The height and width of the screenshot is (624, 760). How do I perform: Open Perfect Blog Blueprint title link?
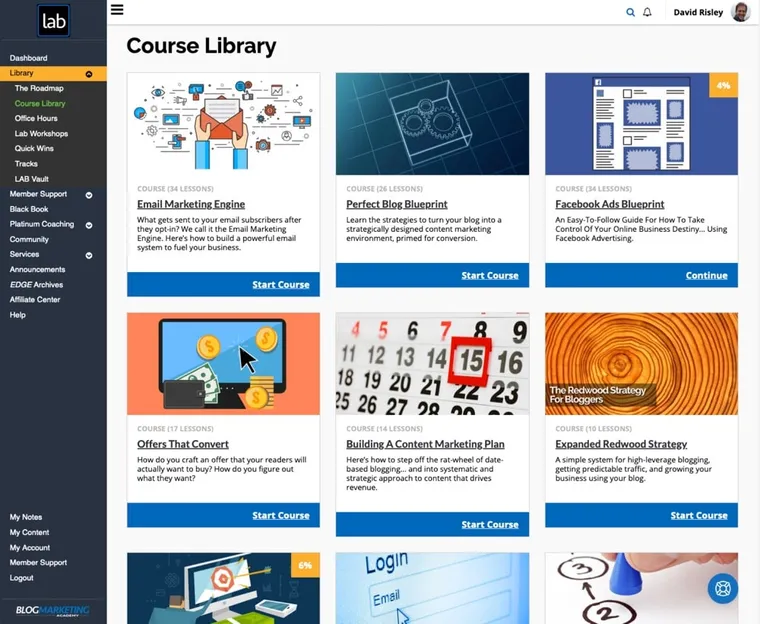pyautogui.click(x=397, y=204)
